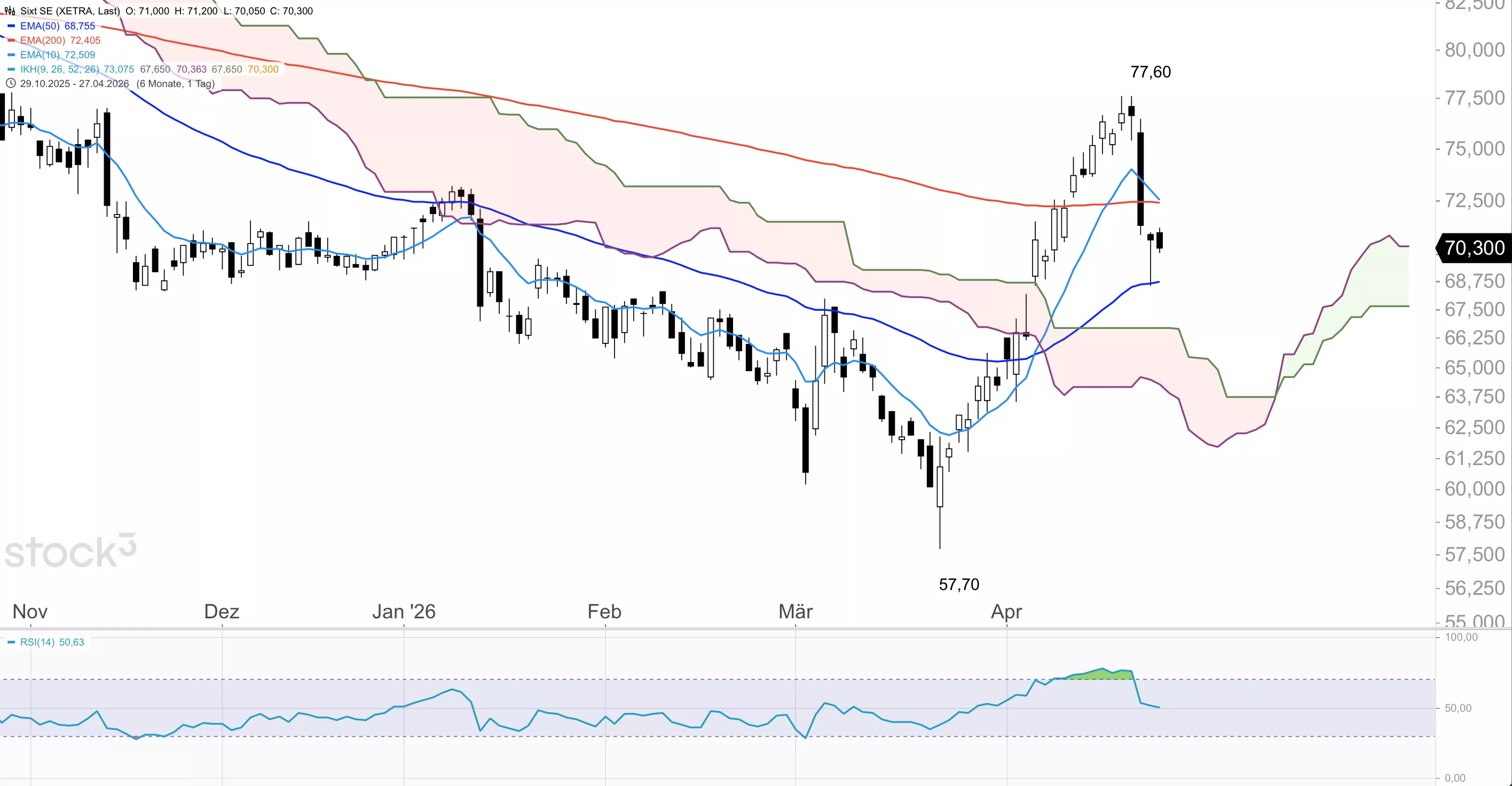Click the red EMA(200) legend marker
This screenshot has height=786, width=1512.
point(11,41)
